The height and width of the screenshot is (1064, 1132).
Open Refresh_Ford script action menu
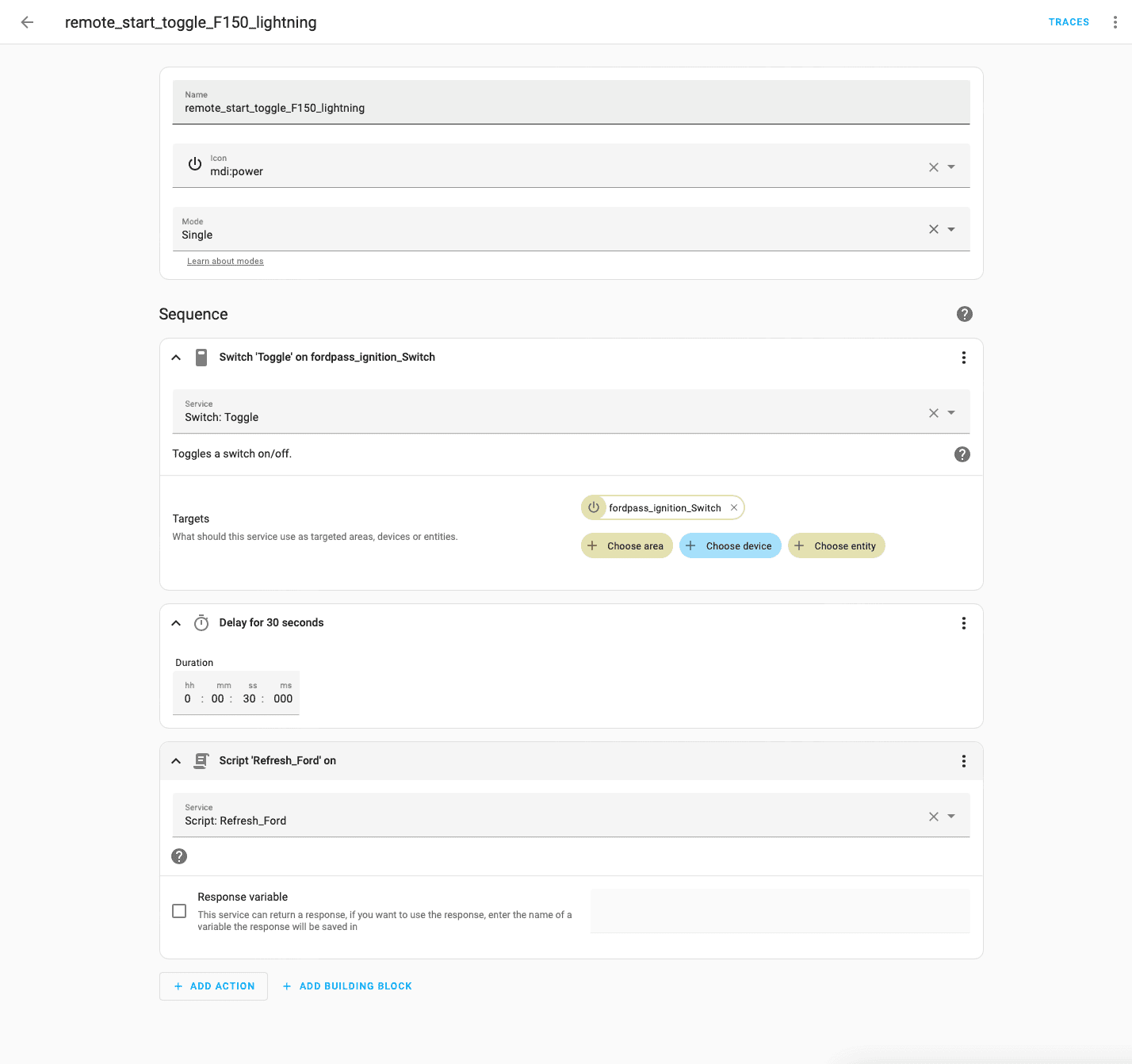coord(963,761)
